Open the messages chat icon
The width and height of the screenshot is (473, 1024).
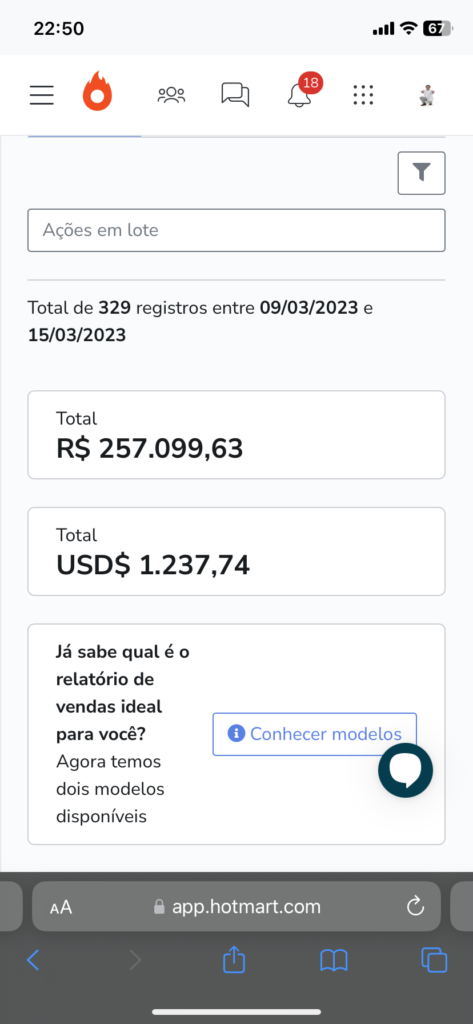pos(235,95)
